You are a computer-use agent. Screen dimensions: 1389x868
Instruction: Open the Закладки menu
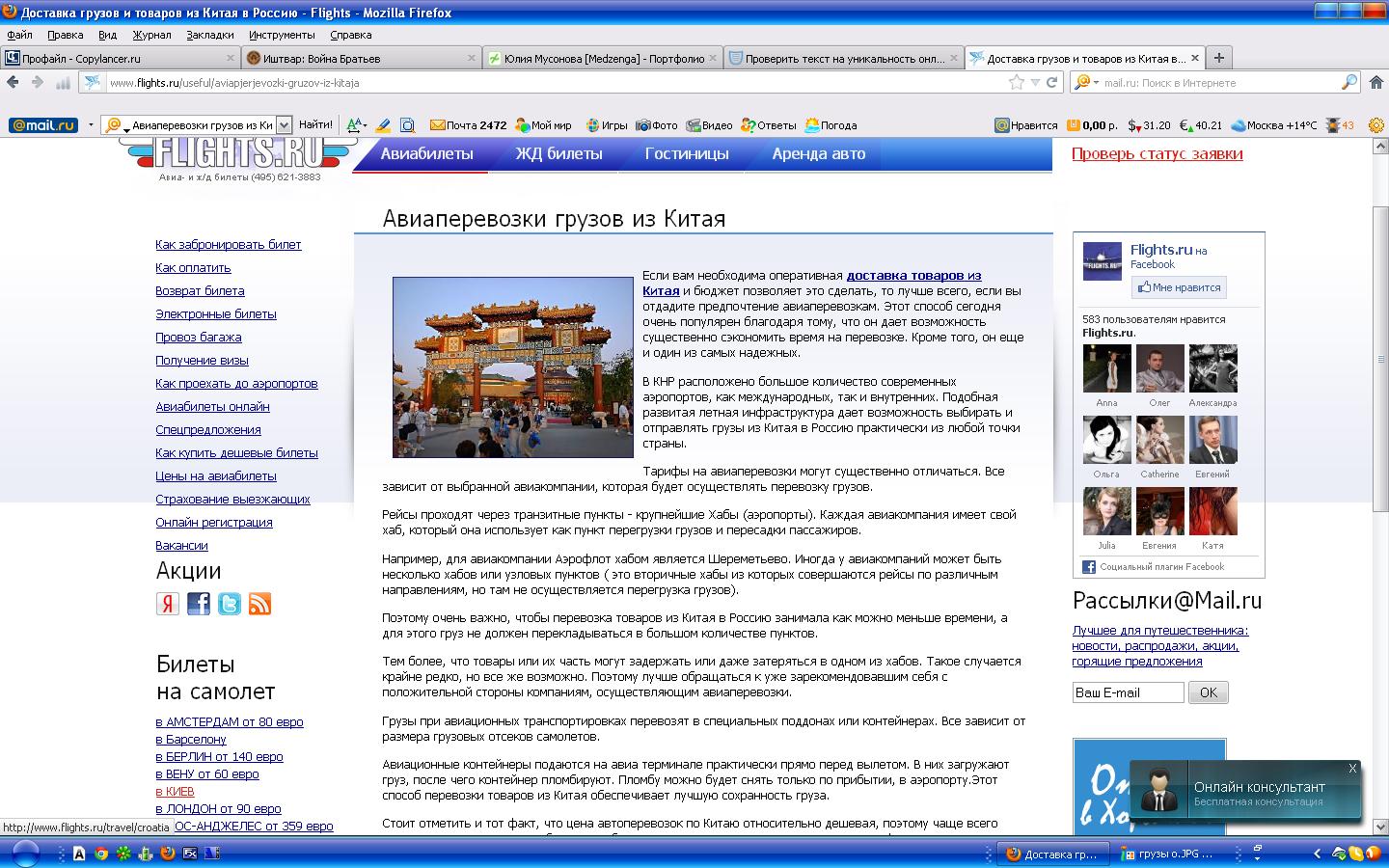[210, 35]
